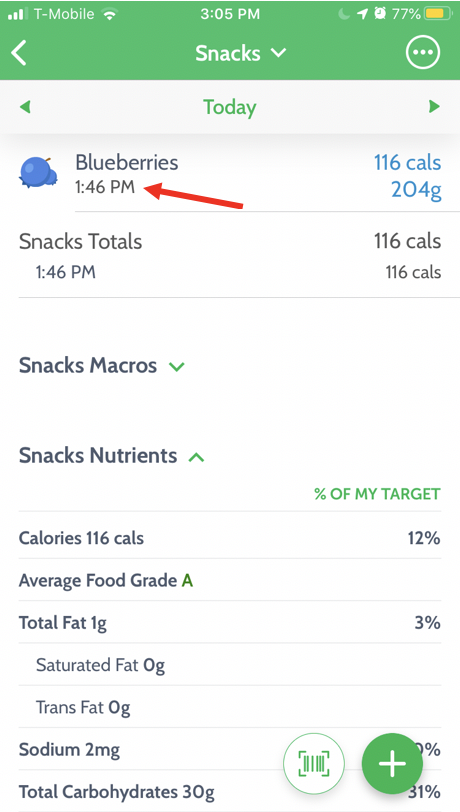Go to next day arrow
Viewport: 460px width, 812px height.
click(x=434, y=107)
